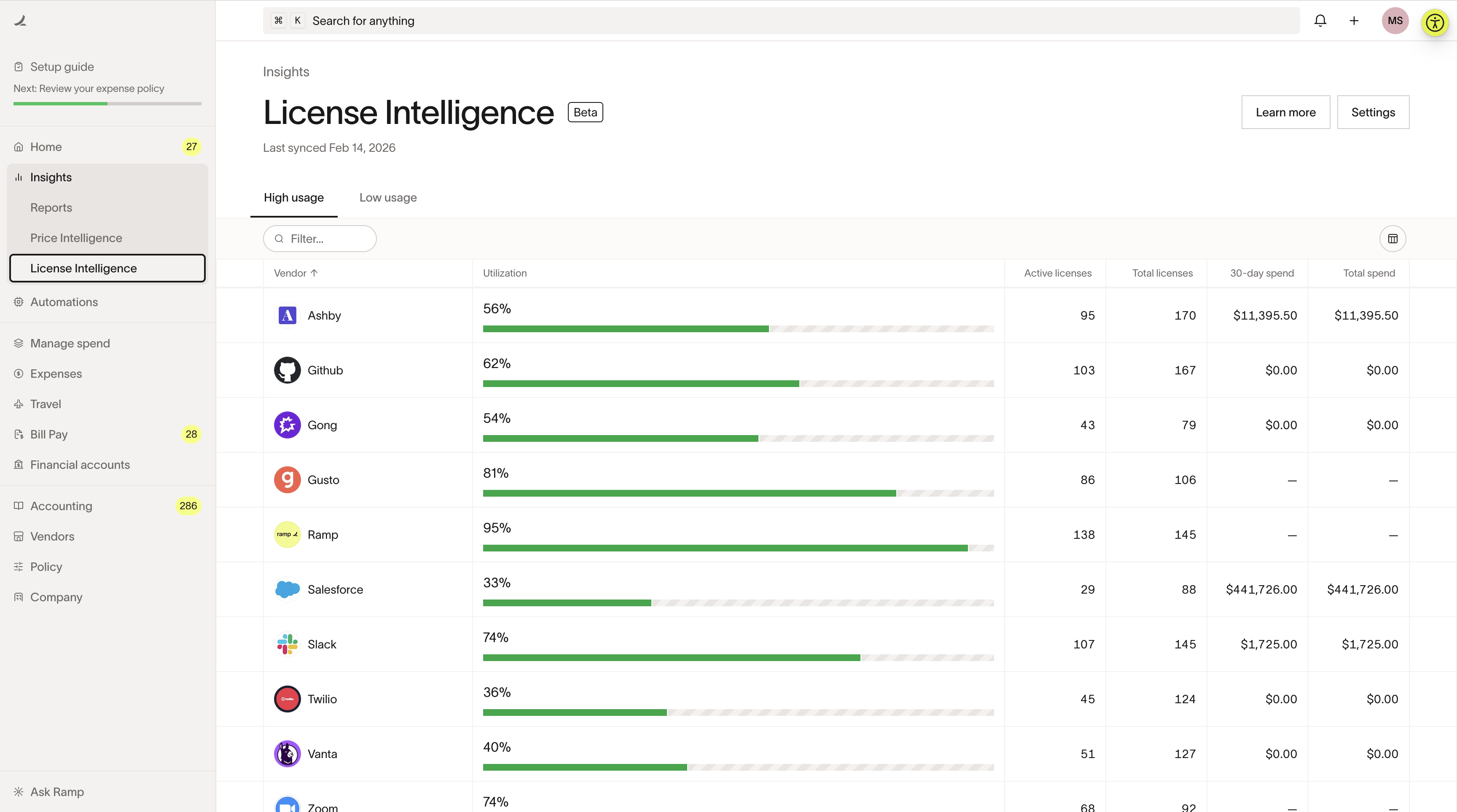The image size is (1457, 812).
Task: Go to Manage spend
Action: [70, 343]
